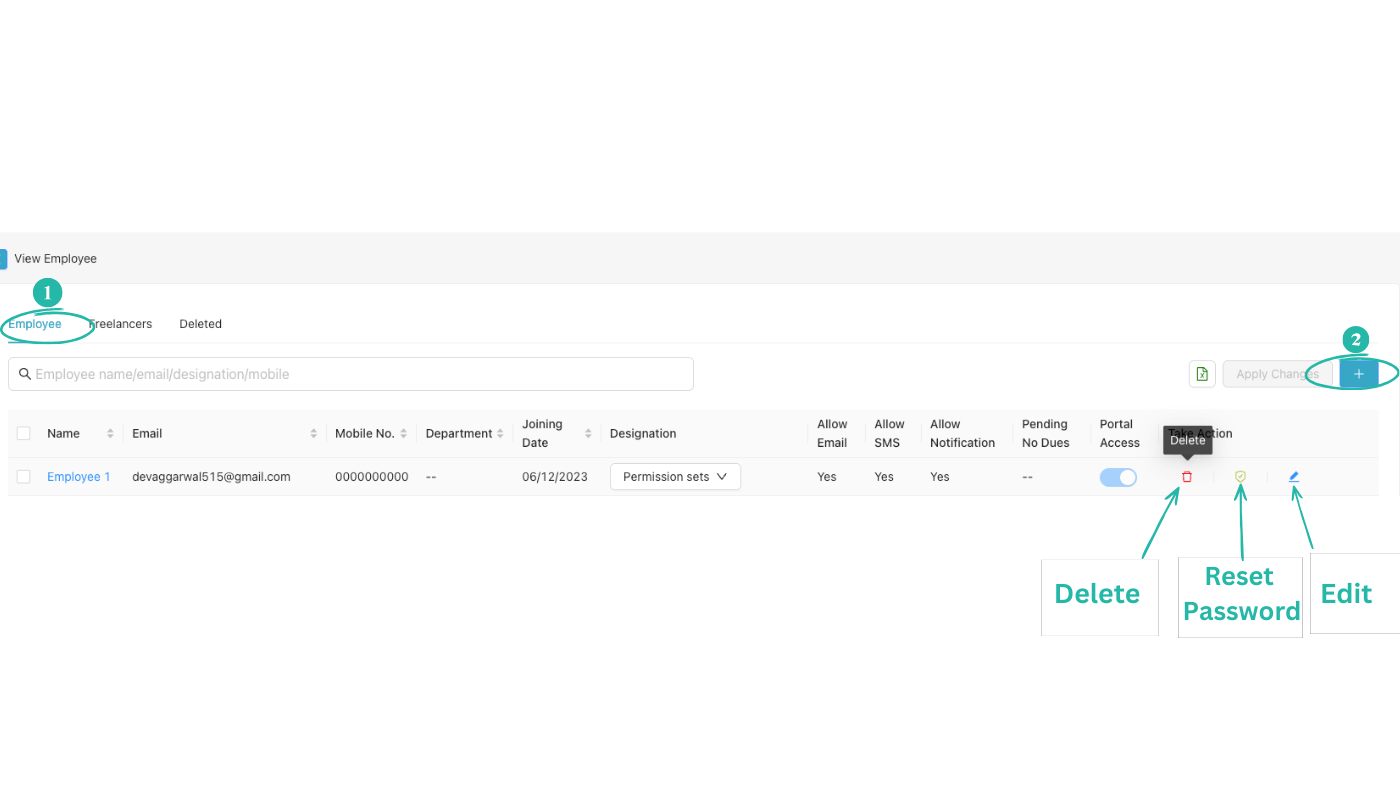Open the Deleted tab

(200, 323)
